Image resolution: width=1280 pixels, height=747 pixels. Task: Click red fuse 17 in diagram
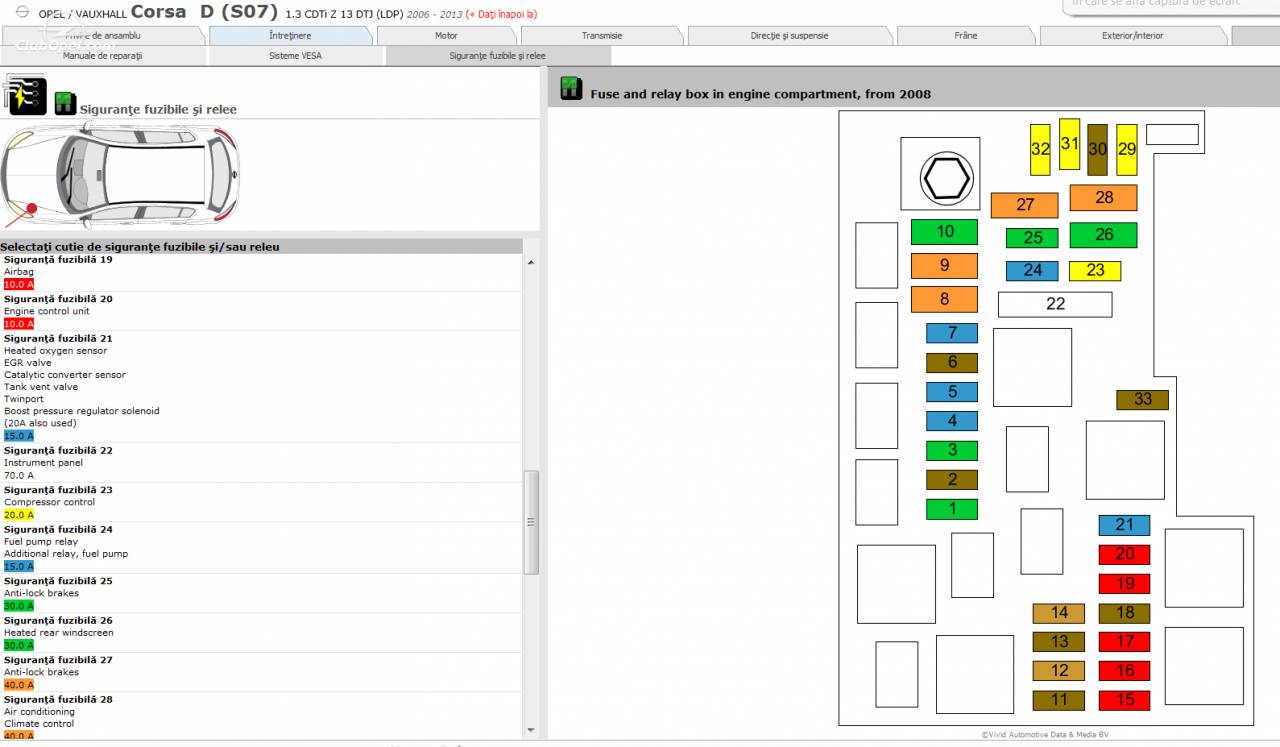tap(1124, 641)
